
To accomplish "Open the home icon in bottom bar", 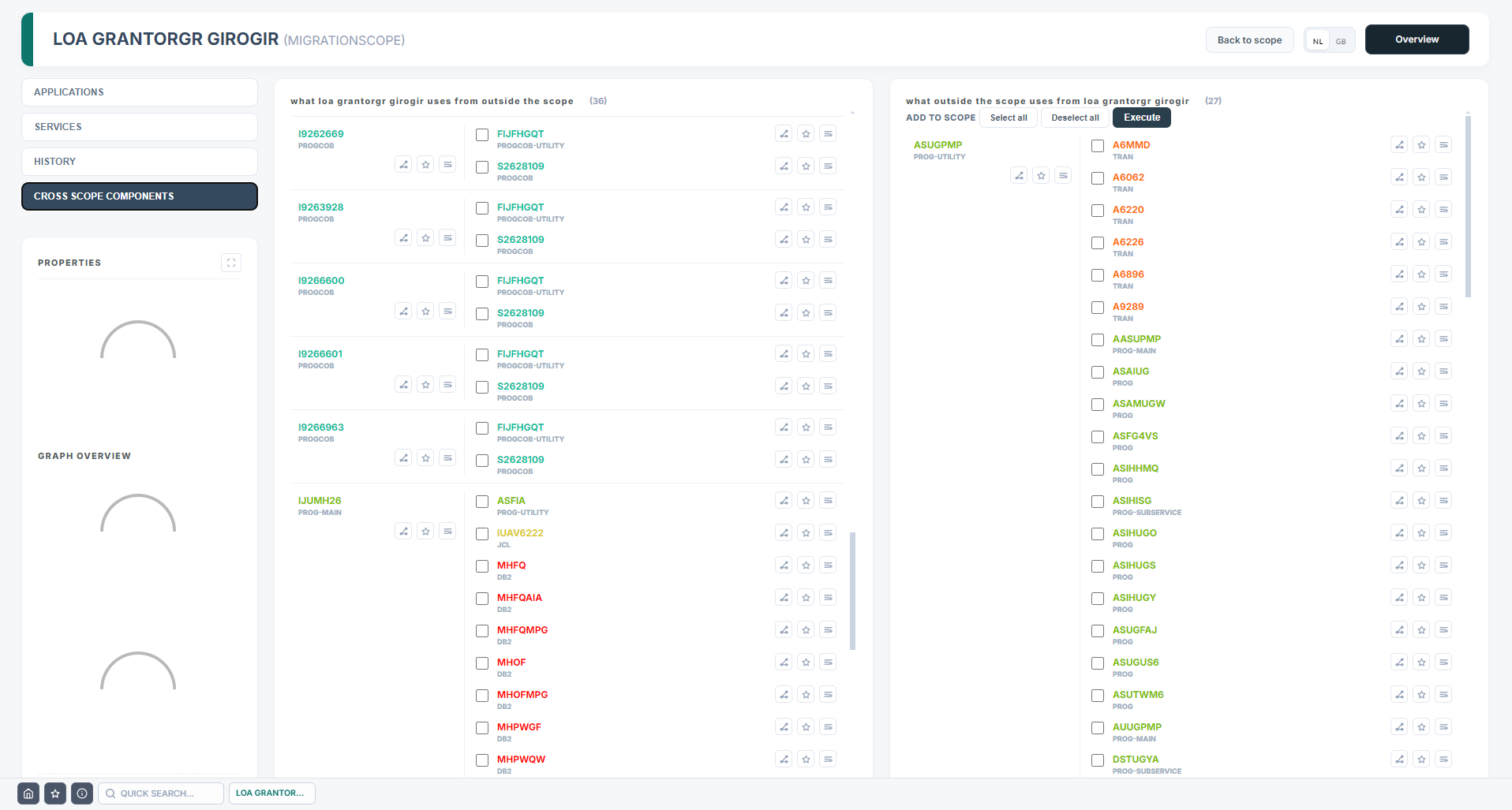I will [x=28, y=793].
